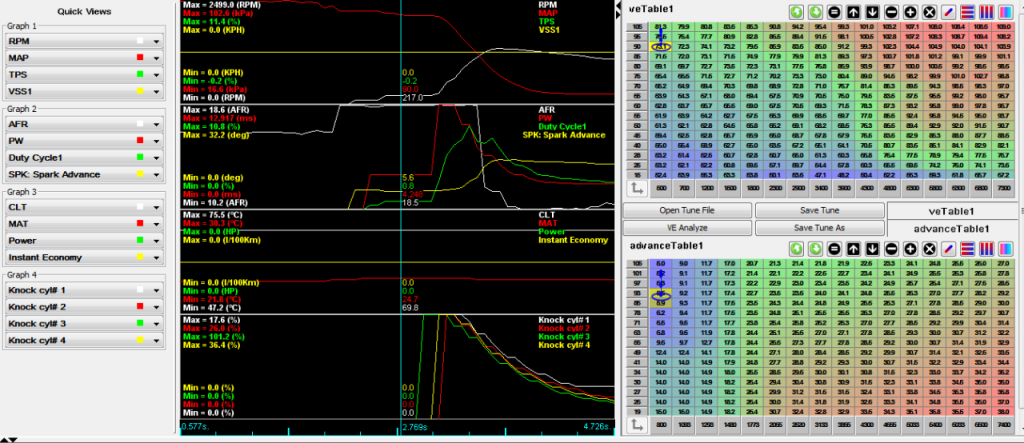1024x443 pixels.
Task: Click the Knock cyl# 1 field selector
Action: click(x=84, y=290)
